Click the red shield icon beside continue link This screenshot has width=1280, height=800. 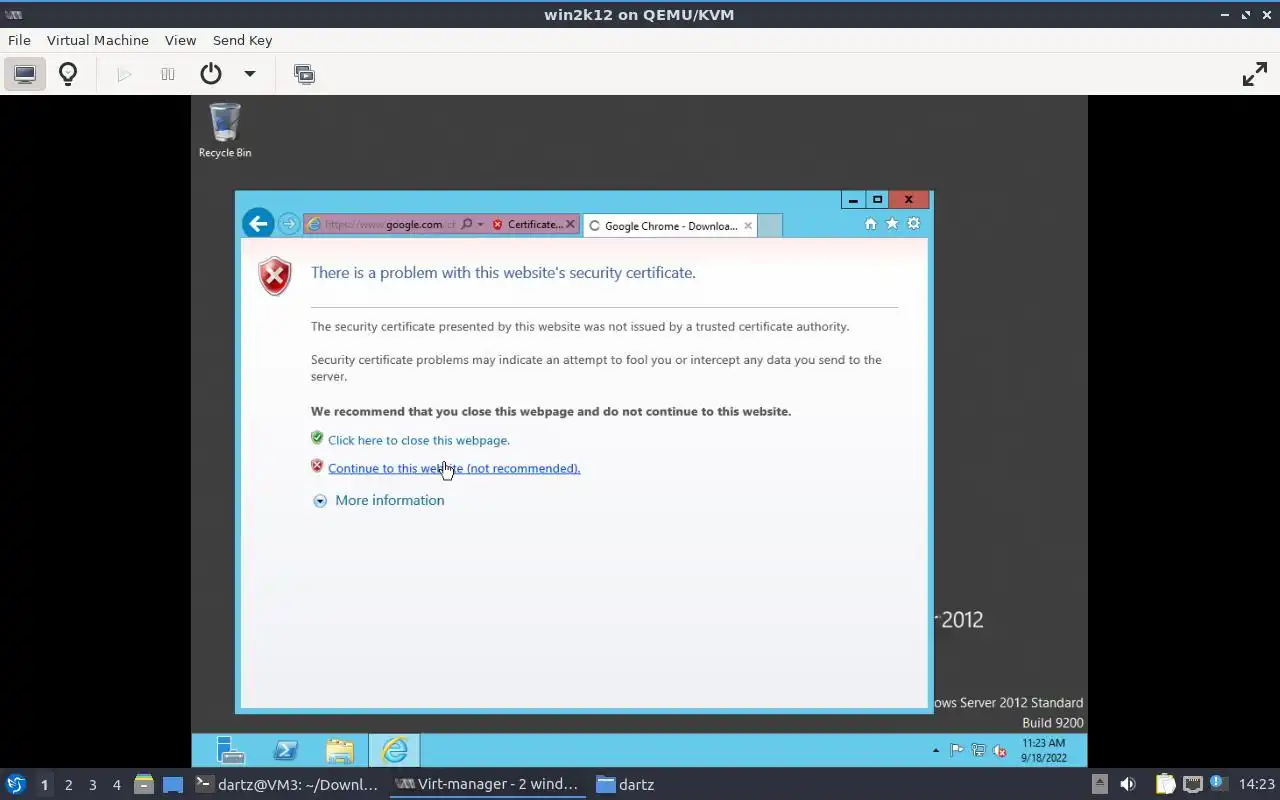(317, 466)
